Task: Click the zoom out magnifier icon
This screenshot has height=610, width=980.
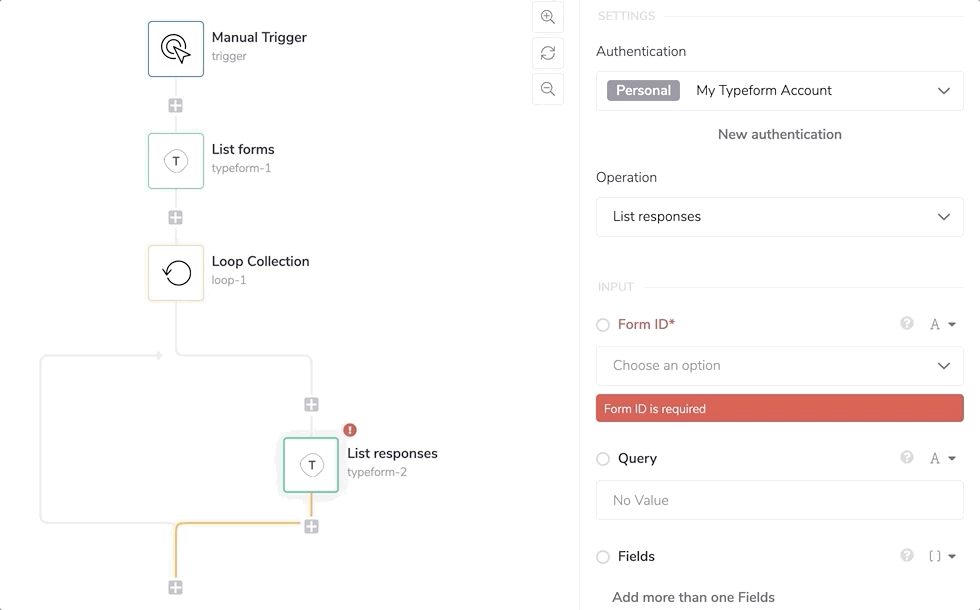Action: (548, 89)
